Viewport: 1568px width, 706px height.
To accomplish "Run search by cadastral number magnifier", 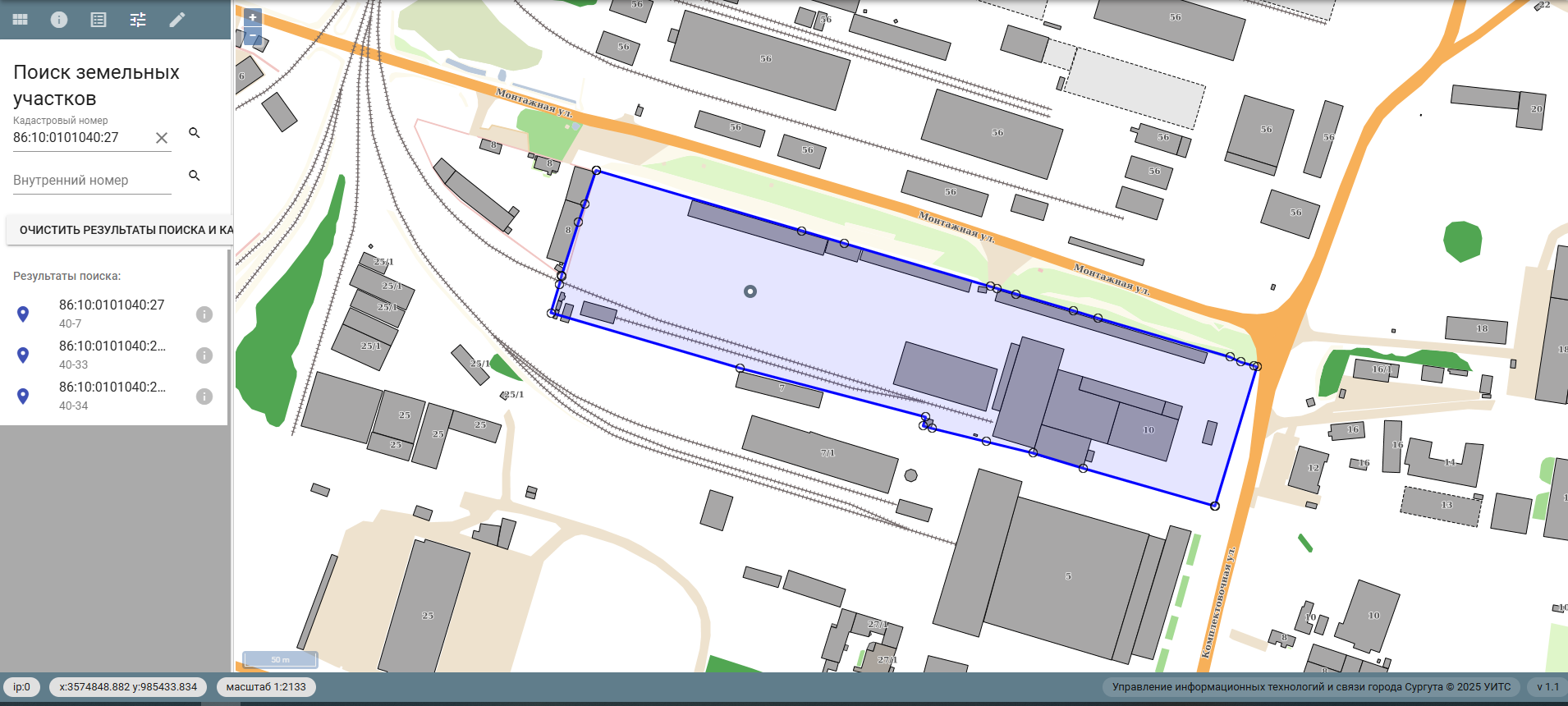I will (x=195, y=133).
